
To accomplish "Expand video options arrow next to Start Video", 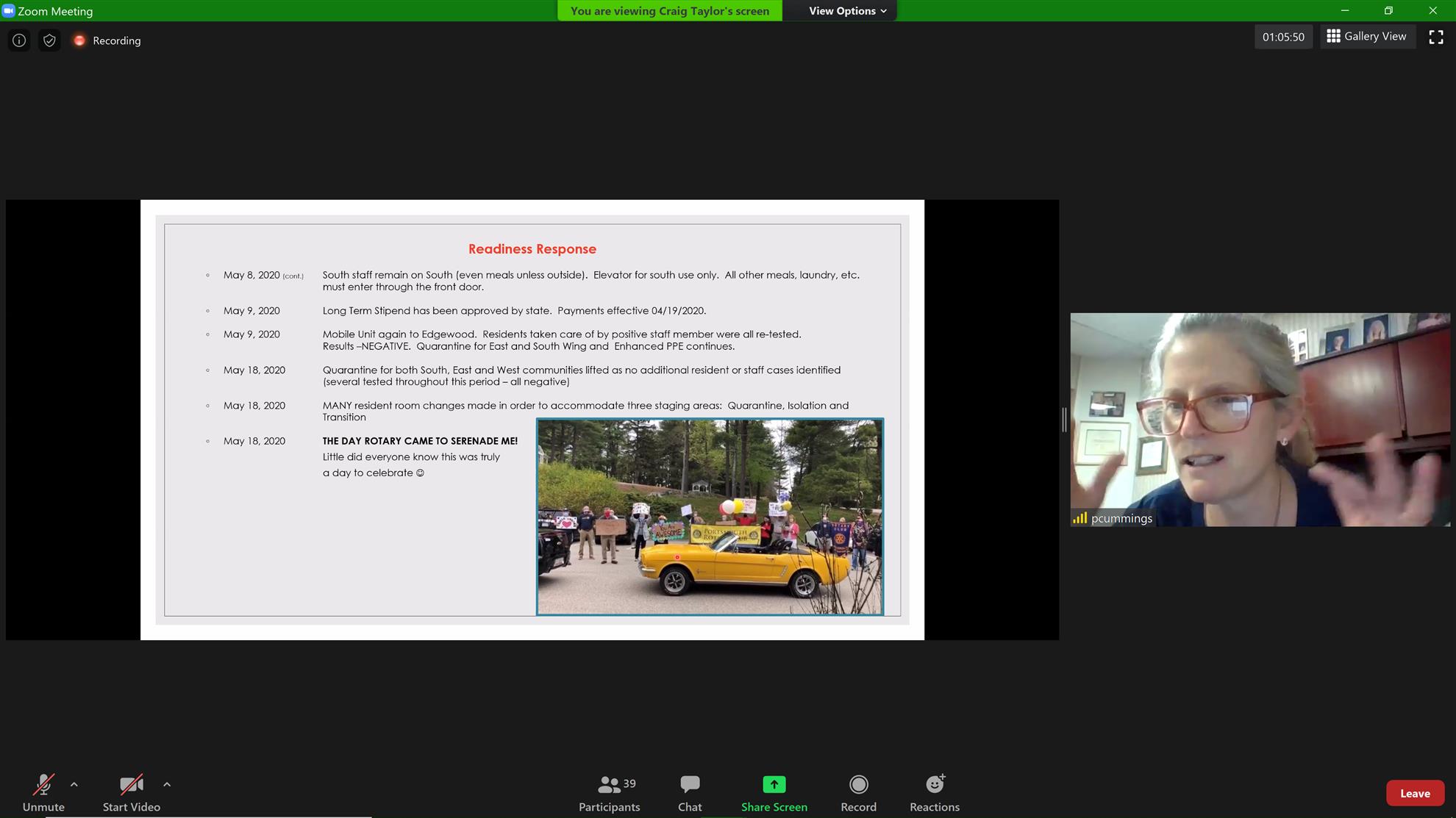I will tap(167, 784).
